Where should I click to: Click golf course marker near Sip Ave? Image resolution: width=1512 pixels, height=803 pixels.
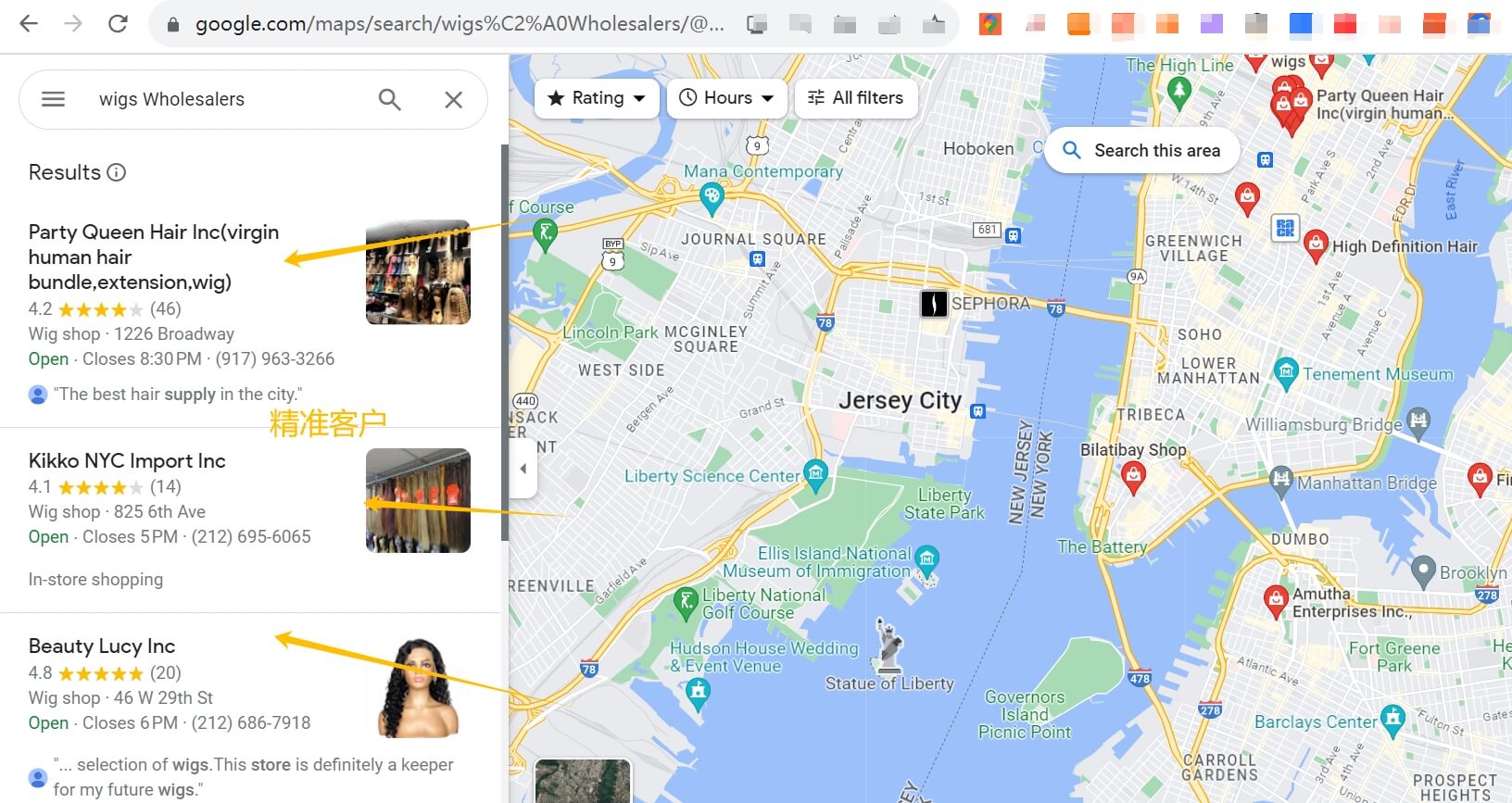[x=546, y=233]
